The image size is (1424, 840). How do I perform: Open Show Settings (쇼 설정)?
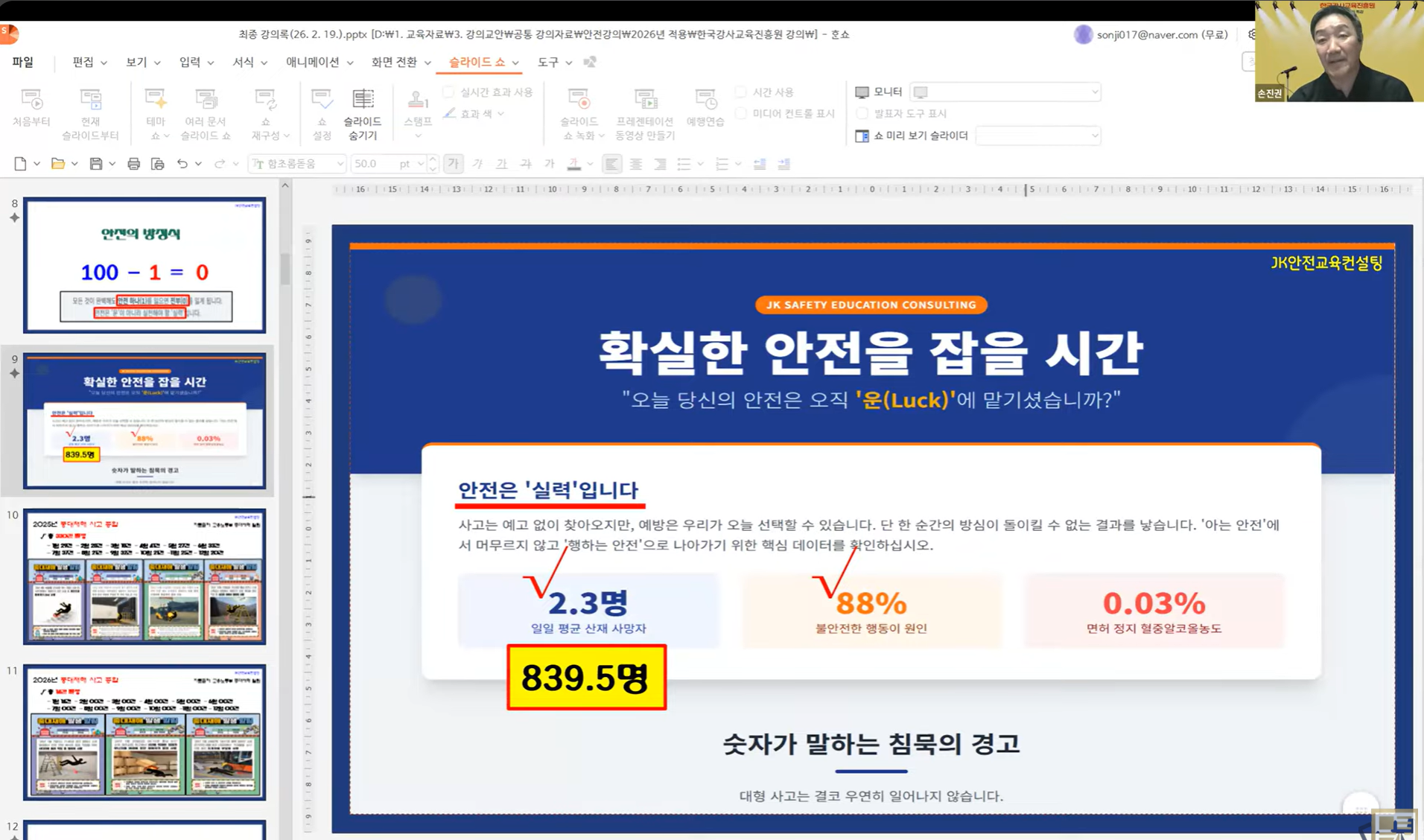[x=322, y=114]
